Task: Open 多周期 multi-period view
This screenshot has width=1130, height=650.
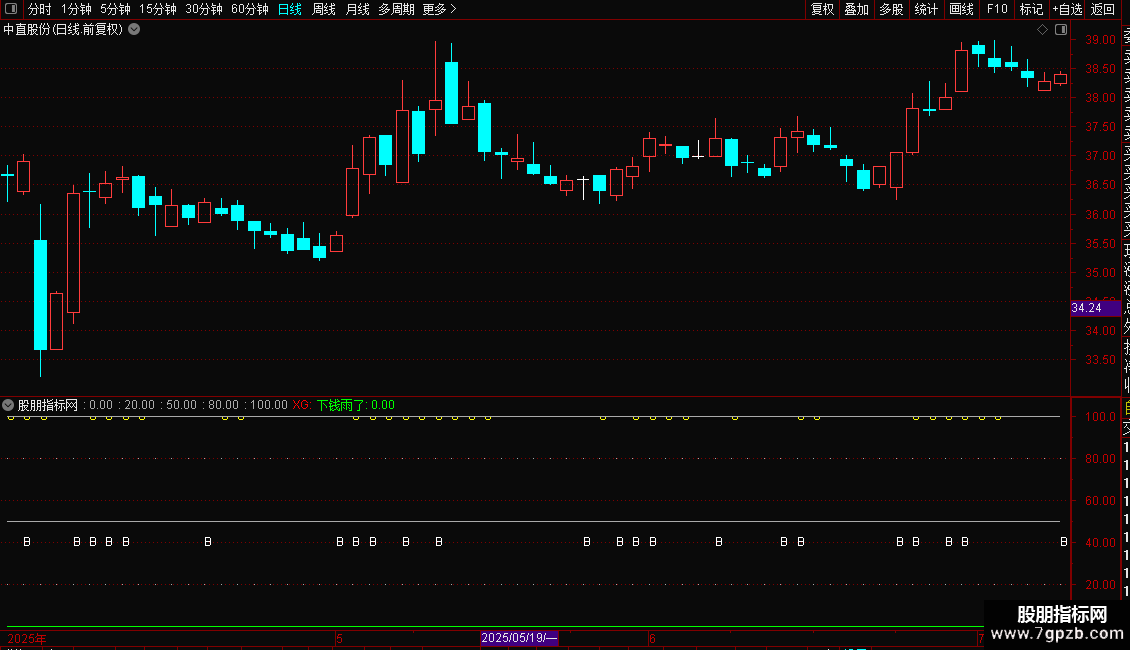Action: pyautogui.click(x=396, y=9)
